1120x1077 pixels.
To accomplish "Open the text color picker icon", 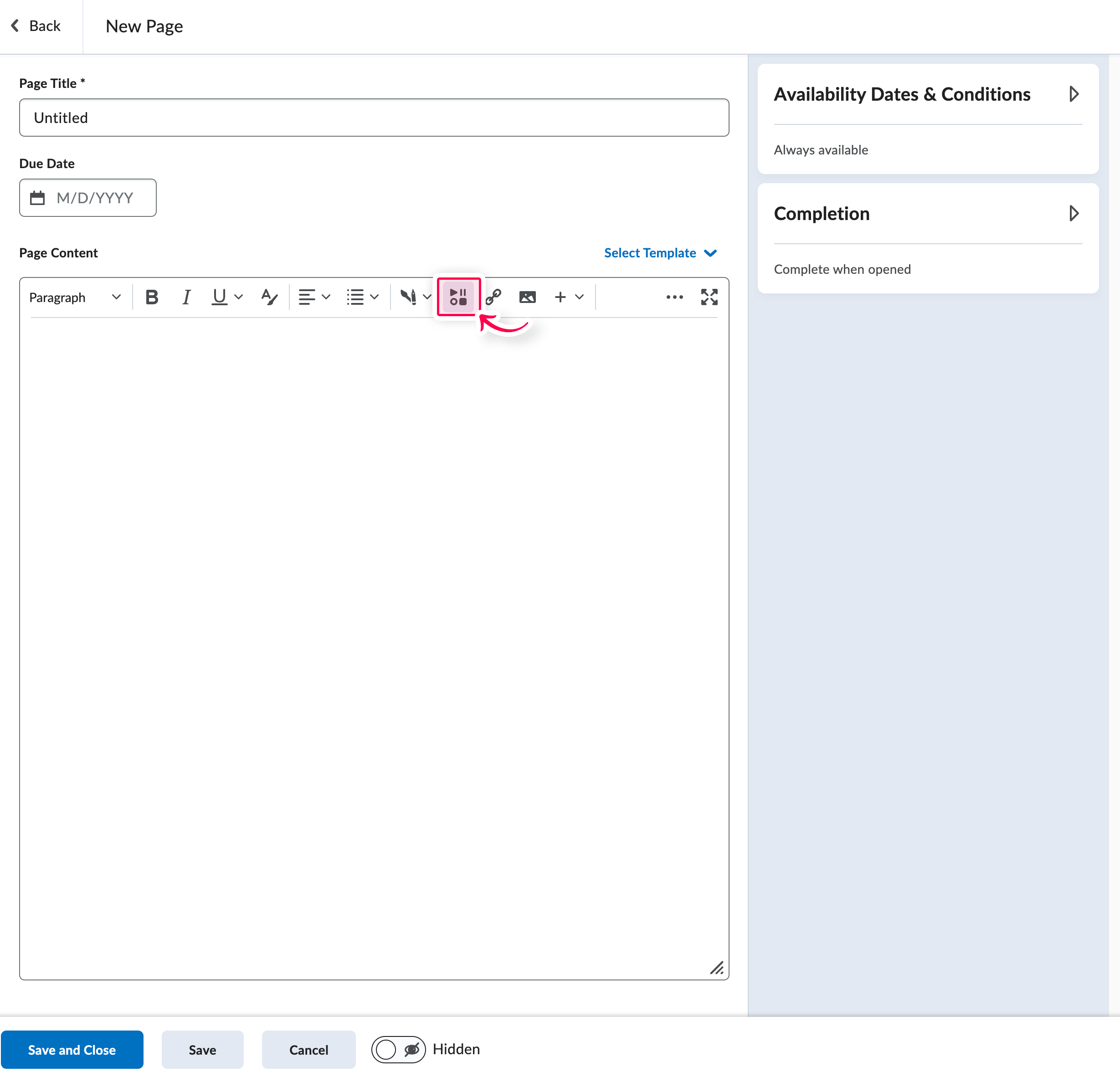I will tap(268, 297).
